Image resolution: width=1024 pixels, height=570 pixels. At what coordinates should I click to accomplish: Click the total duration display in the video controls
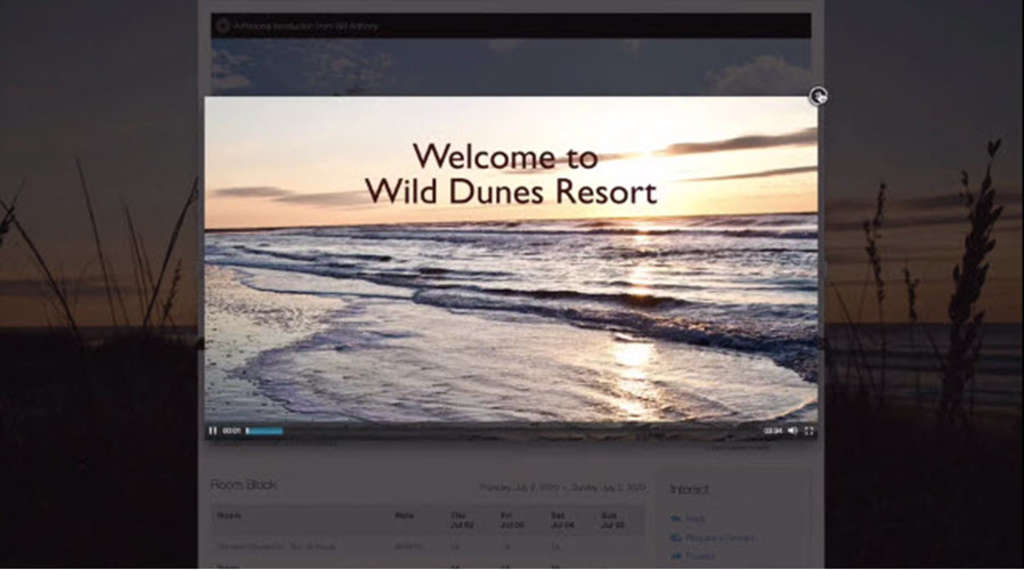772,431
